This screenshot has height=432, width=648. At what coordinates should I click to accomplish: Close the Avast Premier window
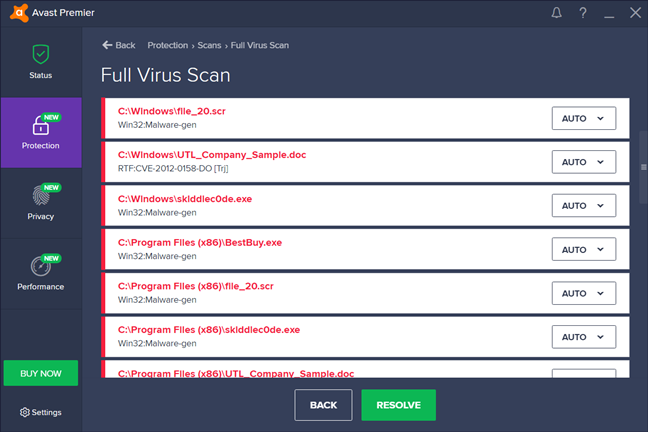coord(635,13)
